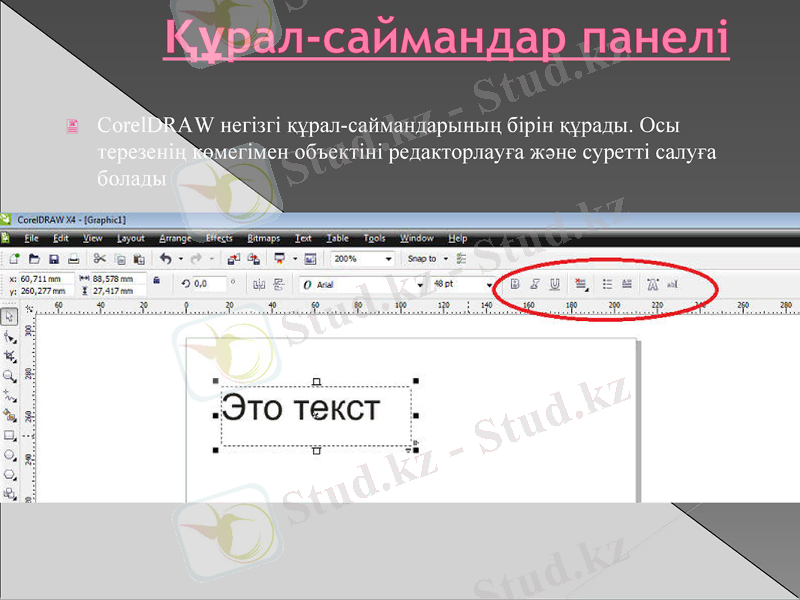This screenshot has width=800, height=600.
Task: Click the Paste icon on the standard toolbar
Action: pyautogui.click(x=140, y=258)
